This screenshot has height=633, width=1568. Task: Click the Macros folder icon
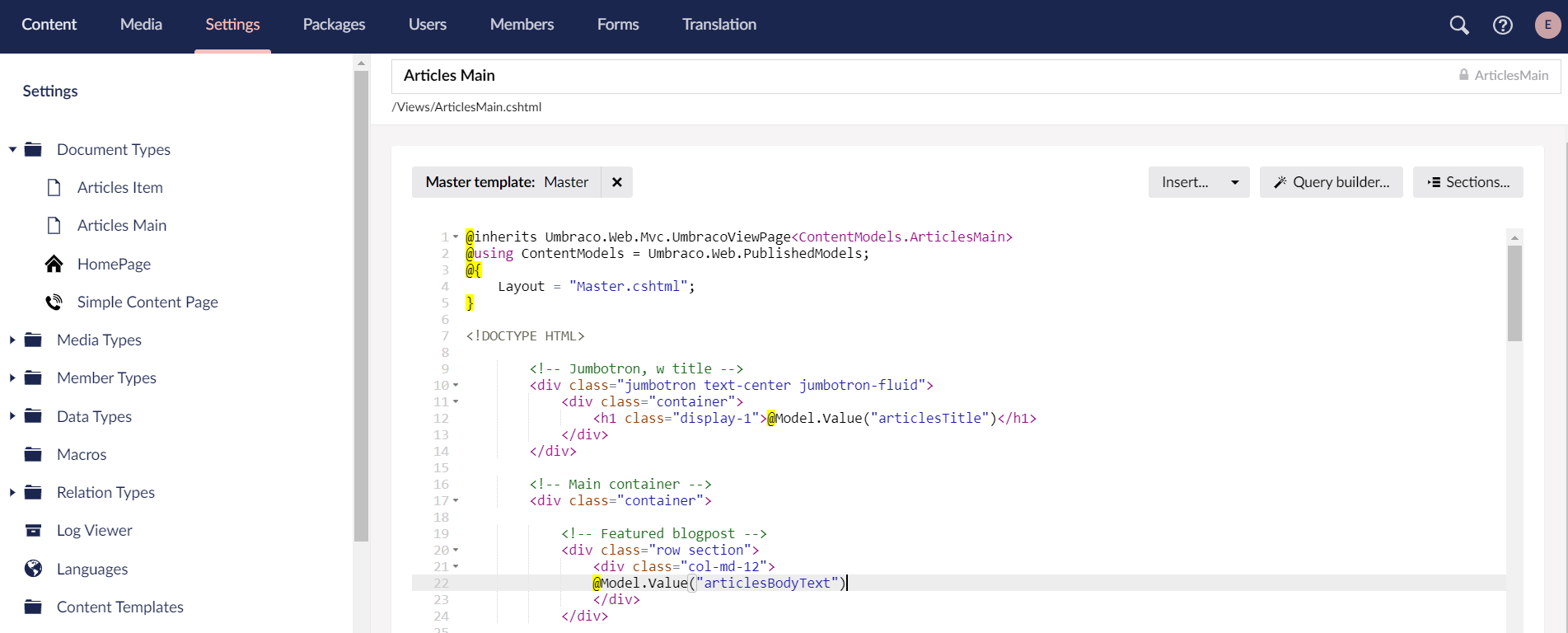[x=33, y=454]
